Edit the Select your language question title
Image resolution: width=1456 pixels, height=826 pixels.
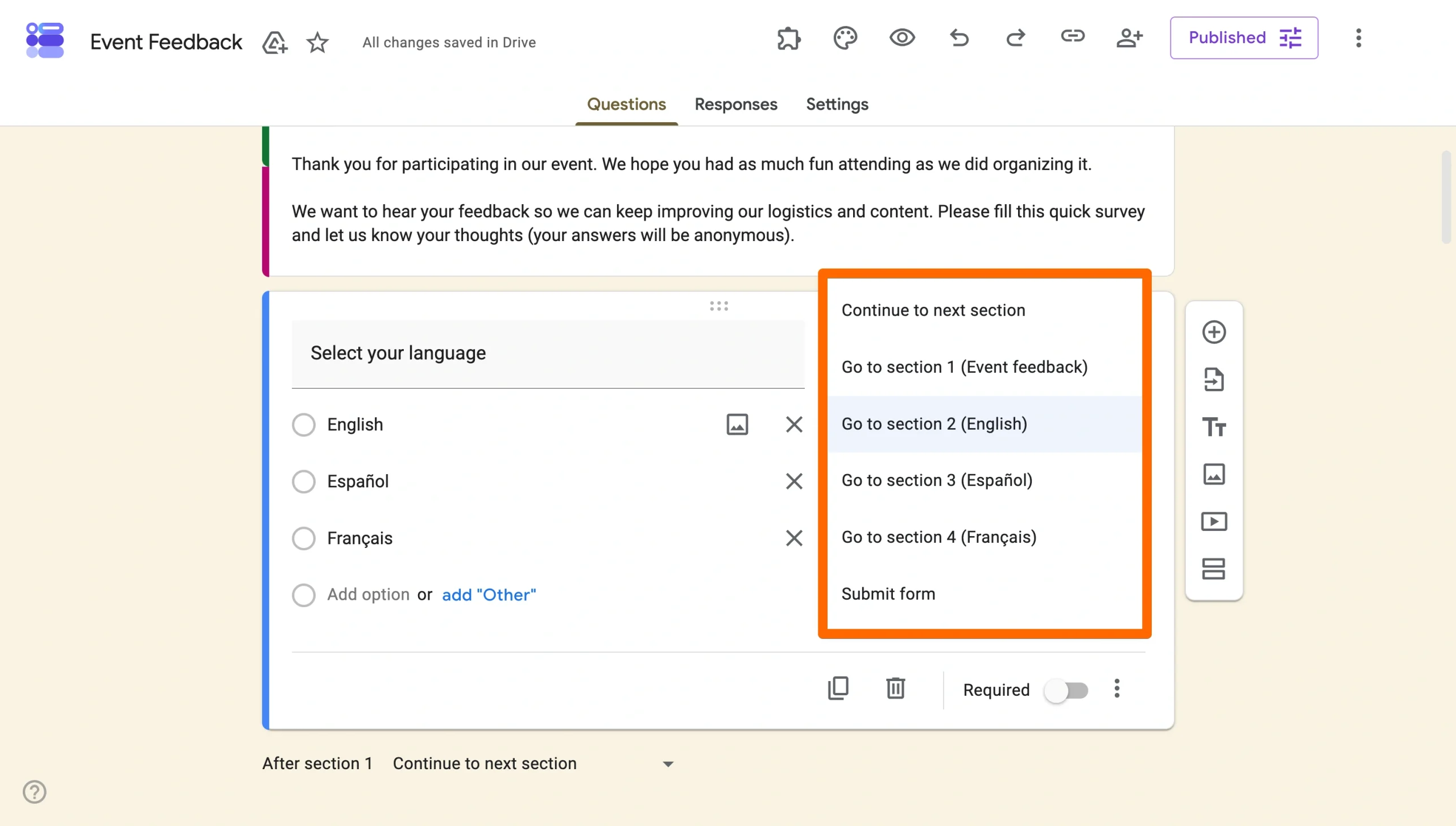(548, 354)
